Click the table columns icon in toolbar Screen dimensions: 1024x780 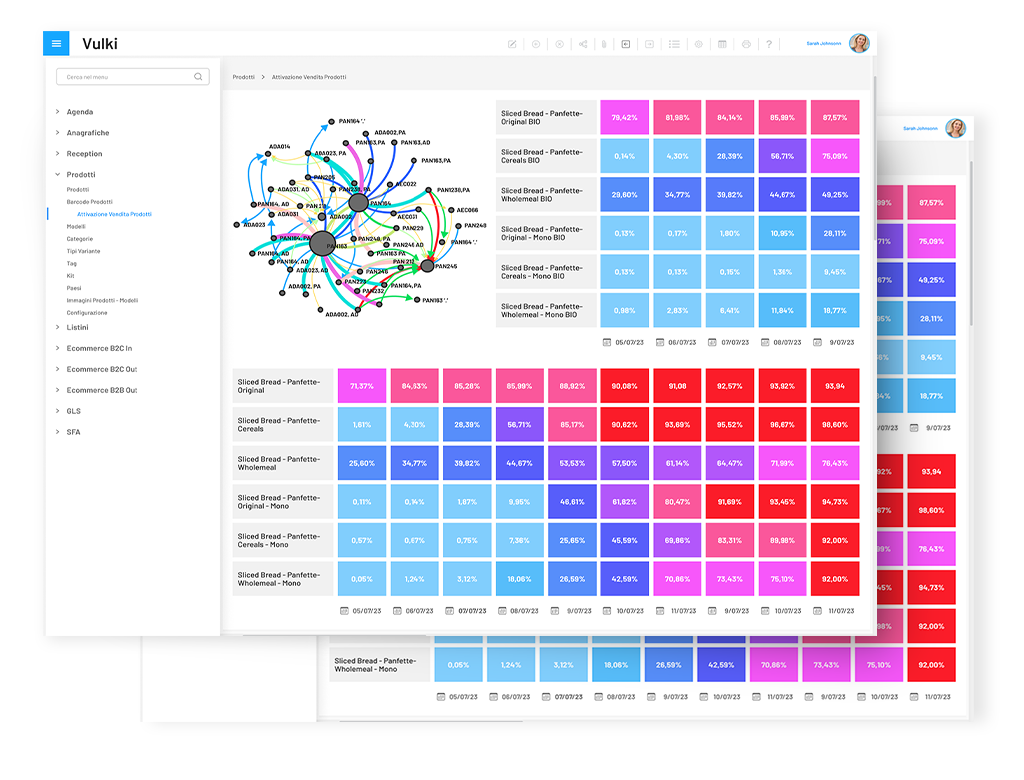click(x=722, y=44)
